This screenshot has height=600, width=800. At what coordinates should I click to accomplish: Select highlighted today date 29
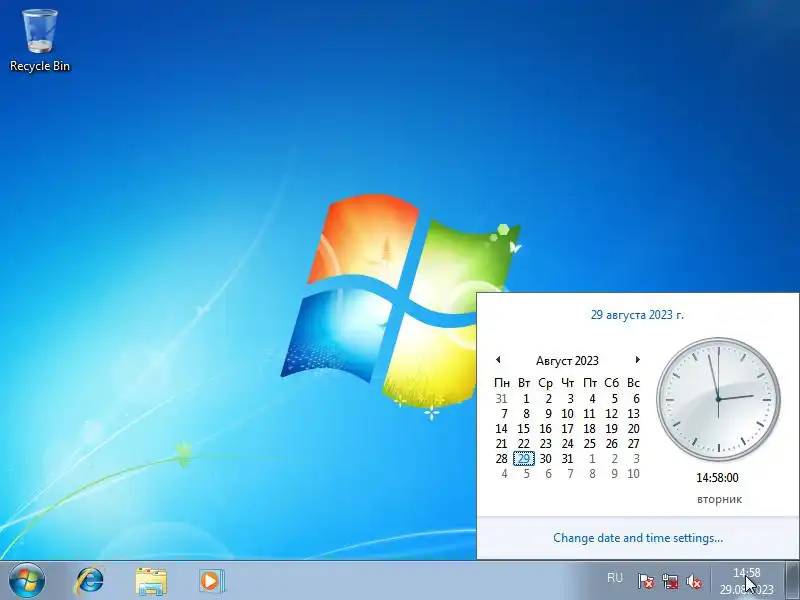pyautogui.click(x=523, y=459)
